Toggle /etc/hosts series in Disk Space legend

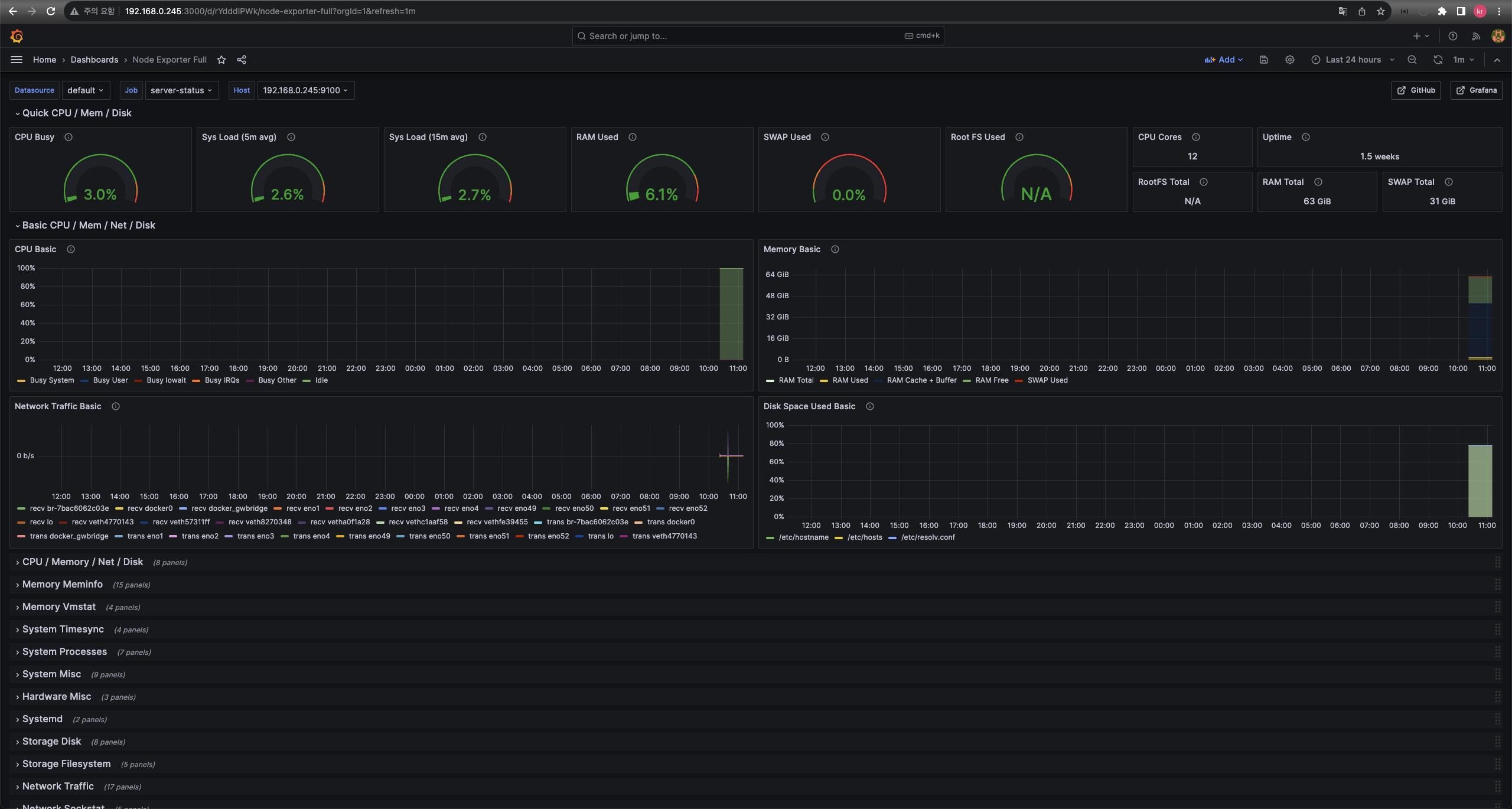864,537
